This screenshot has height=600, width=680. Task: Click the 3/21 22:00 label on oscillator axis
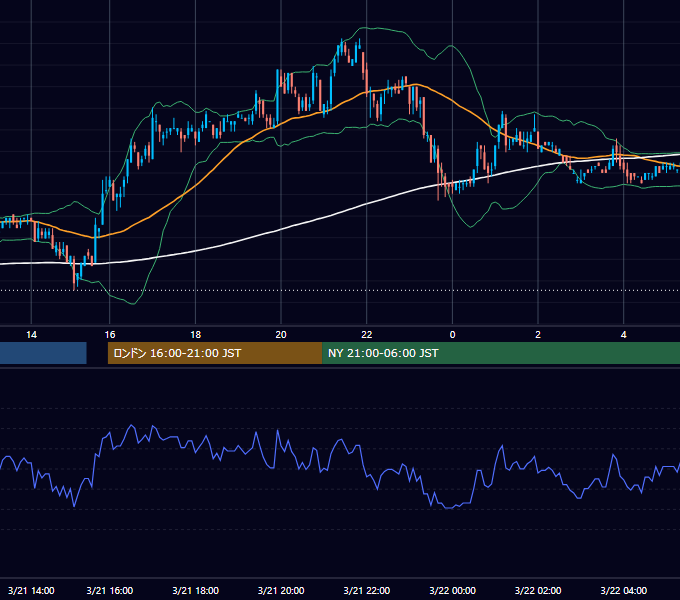click(367, 590)
